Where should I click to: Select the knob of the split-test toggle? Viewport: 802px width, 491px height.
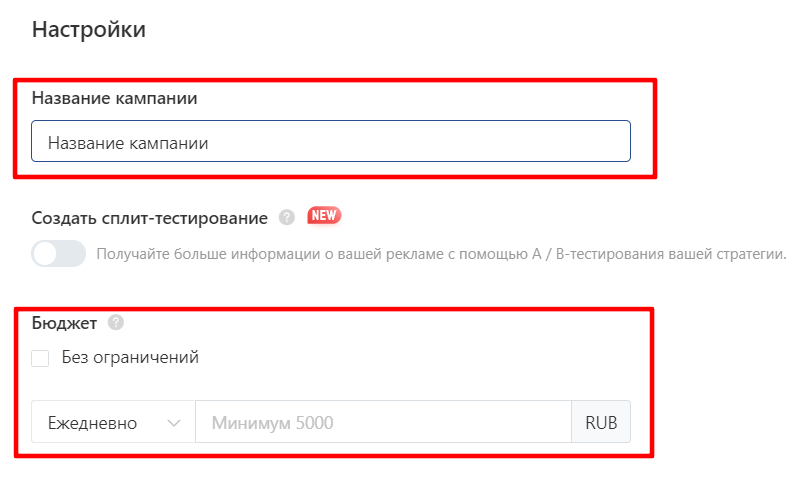click(x=46, y=254)
